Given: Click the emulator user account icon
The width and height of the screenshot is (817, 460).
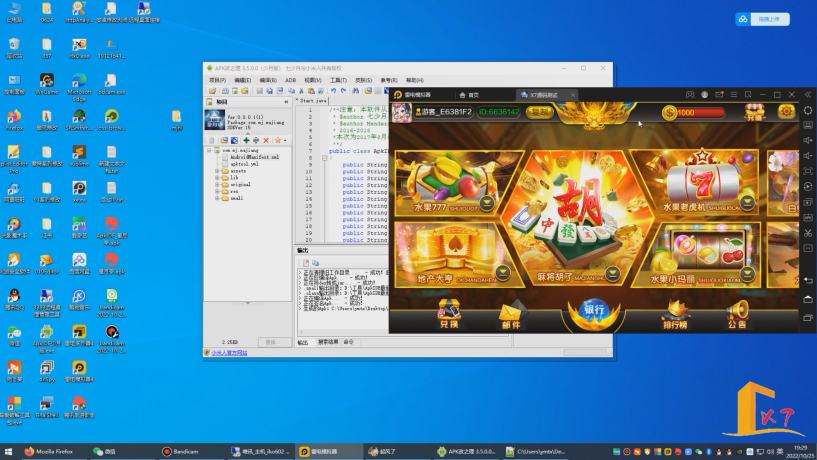Looking at the screenshot, I should click(x=704, y=95).
